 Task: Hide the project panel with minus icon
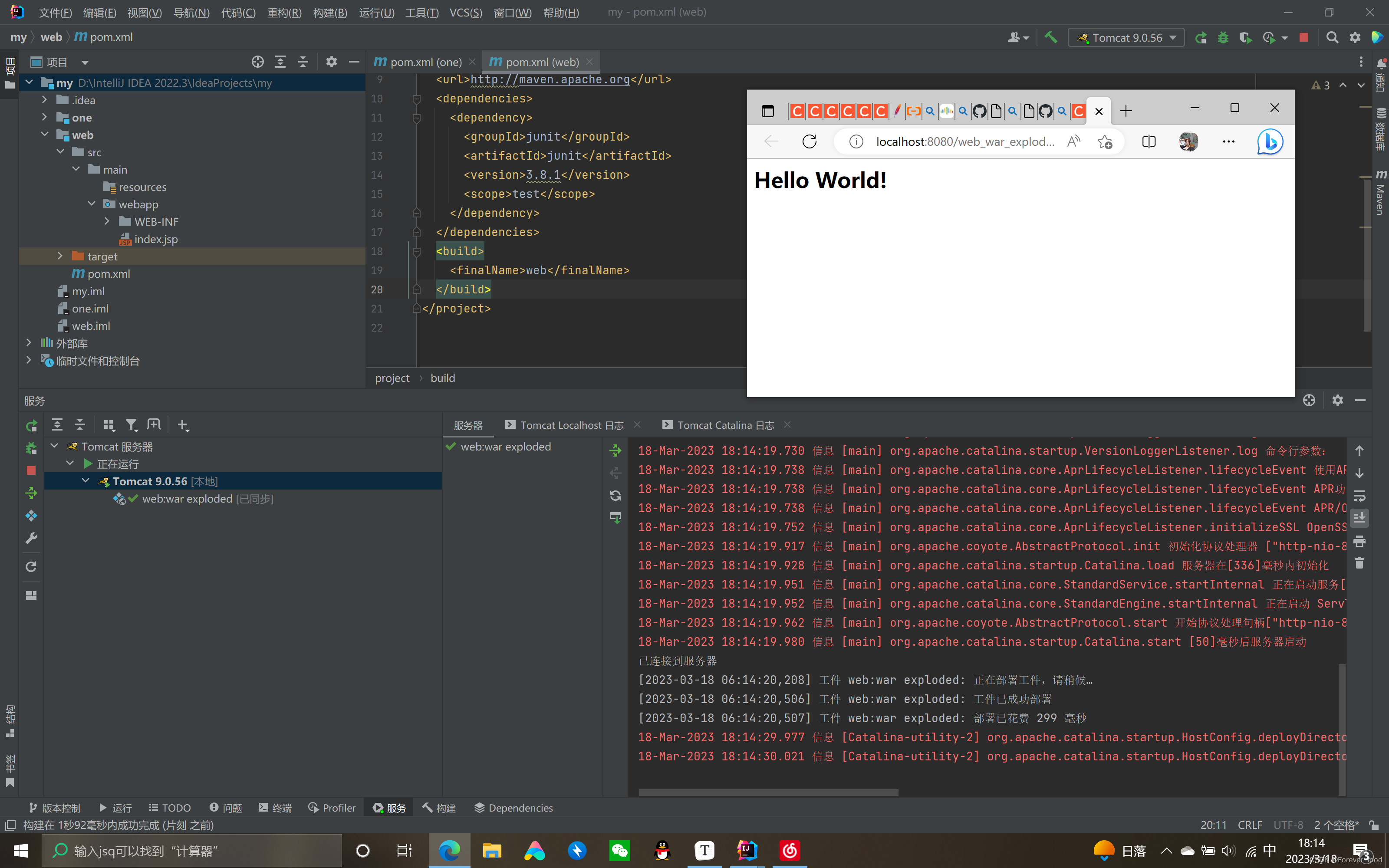(354, 62)
